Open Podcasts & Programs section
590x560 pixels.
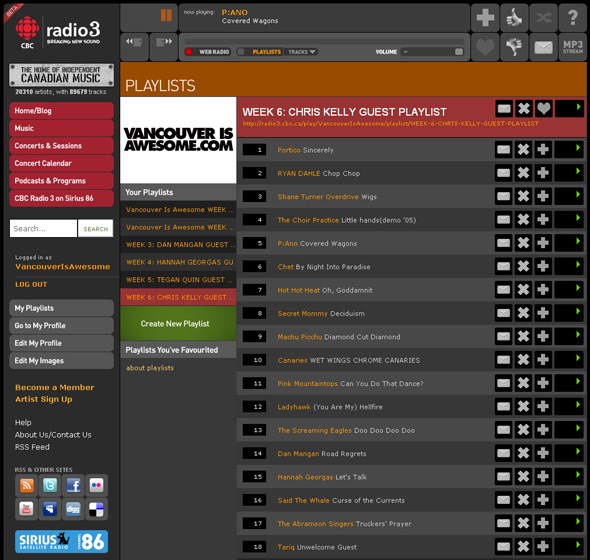62,181
